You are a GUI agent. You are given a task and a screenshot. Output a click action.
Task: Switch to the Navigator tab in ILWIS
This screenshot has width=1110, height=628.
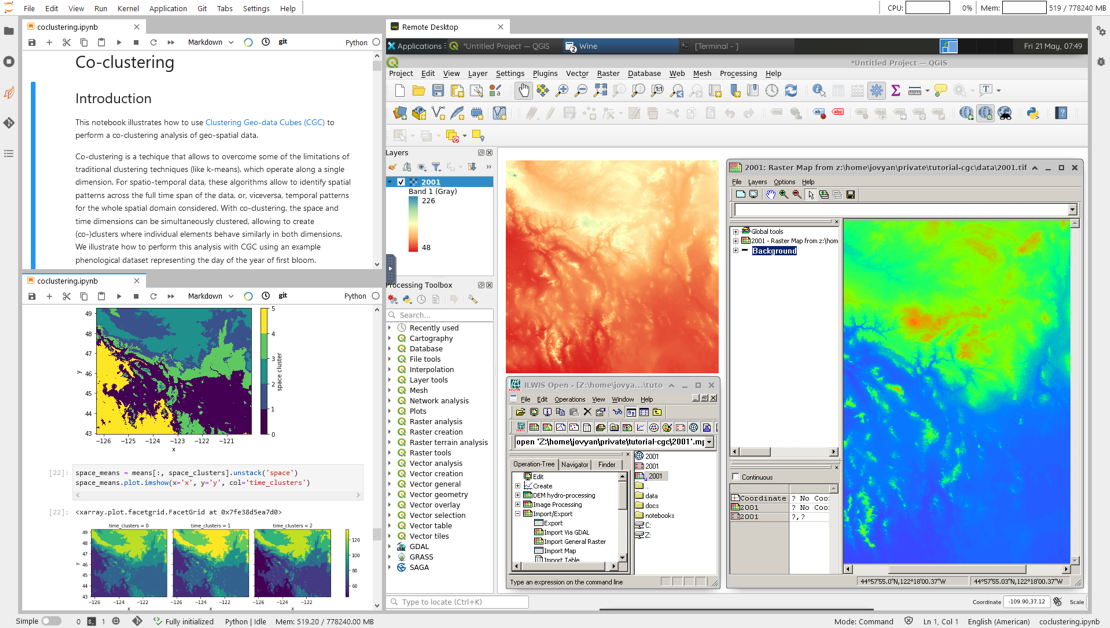[575, 464]
